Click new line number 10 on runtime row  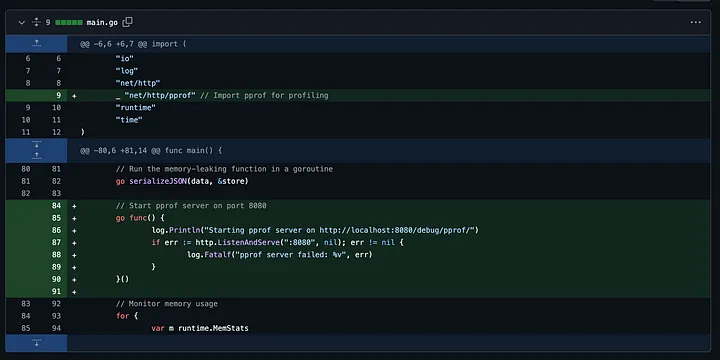coord(56,107)
